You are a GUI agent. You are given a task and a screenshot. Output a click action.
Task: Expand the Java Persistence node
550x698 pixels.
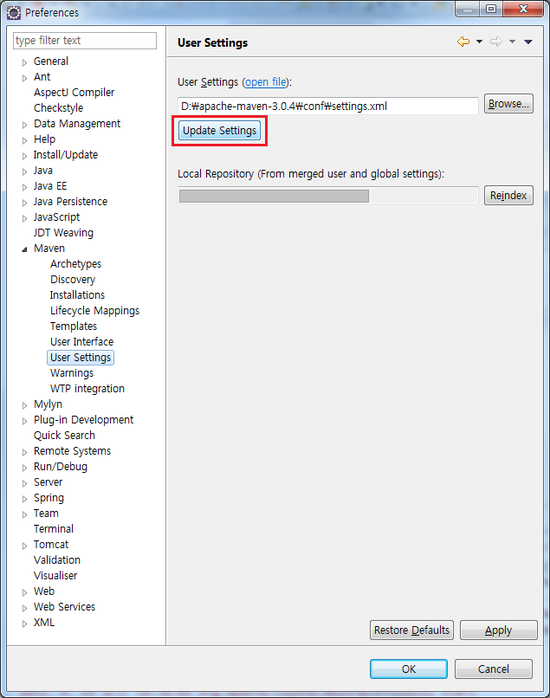tap(24, 203)
